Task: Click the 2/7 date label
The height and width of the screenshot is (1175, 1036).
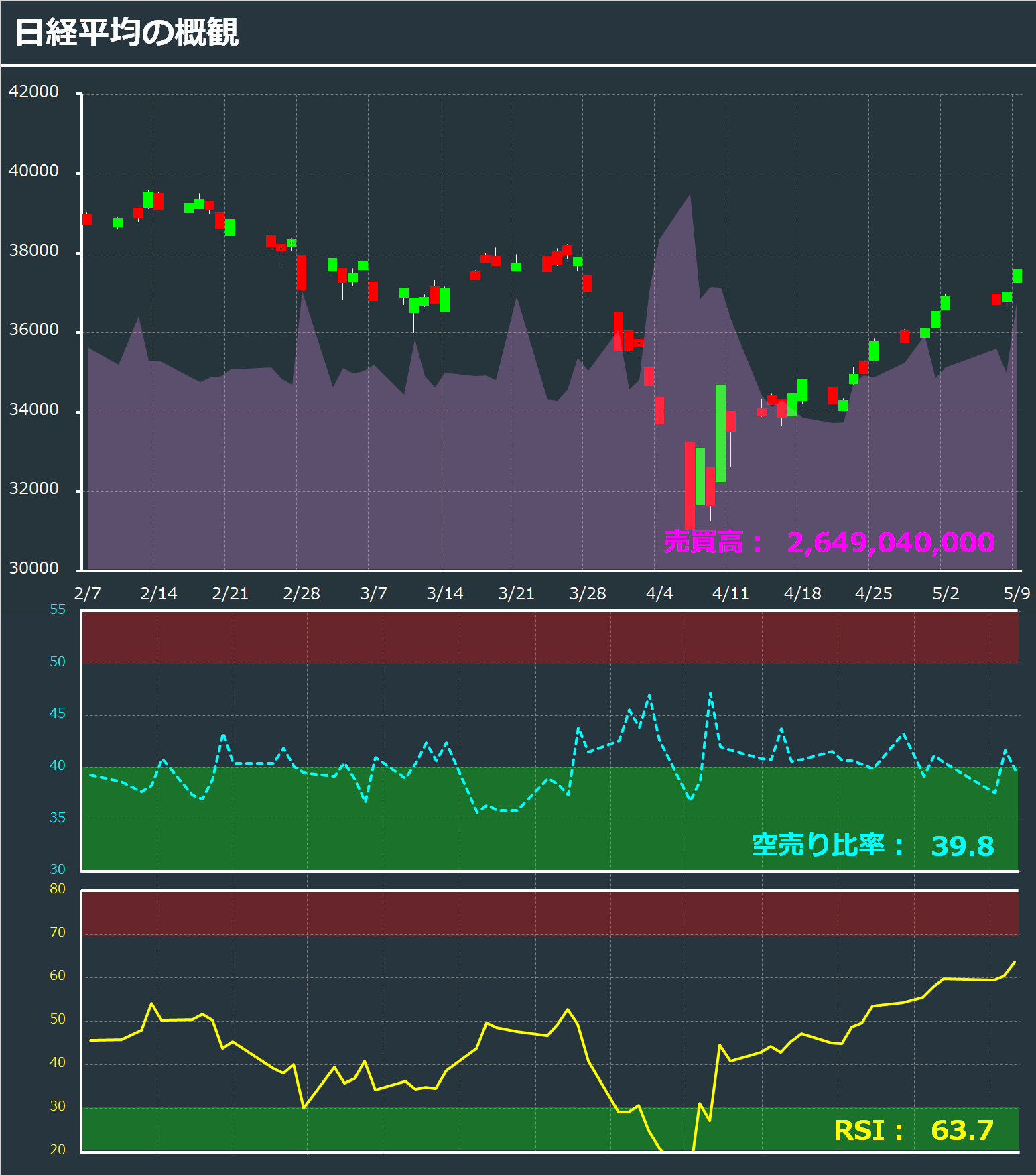Action: (x=87, y=593)
